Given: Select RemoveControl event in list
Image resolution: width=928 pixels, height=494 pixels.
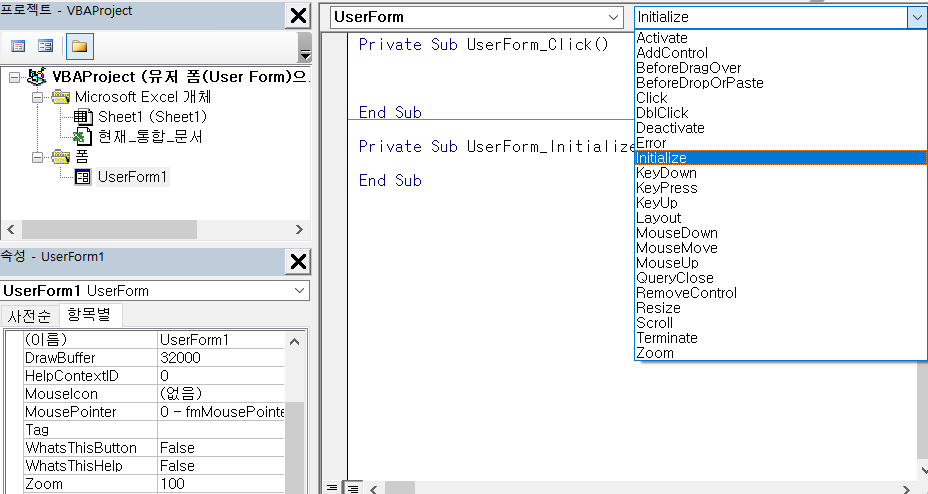Looking at the screenshot, I should (780, 293).
